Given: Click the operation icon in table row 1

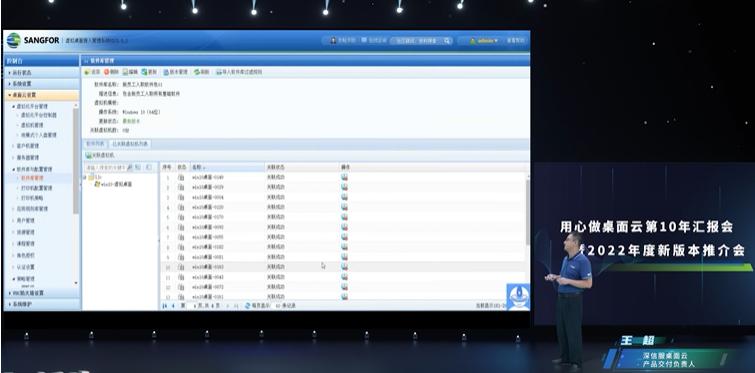Looking at the screenshot, I should pyautogui.click(x=344, y=177).
